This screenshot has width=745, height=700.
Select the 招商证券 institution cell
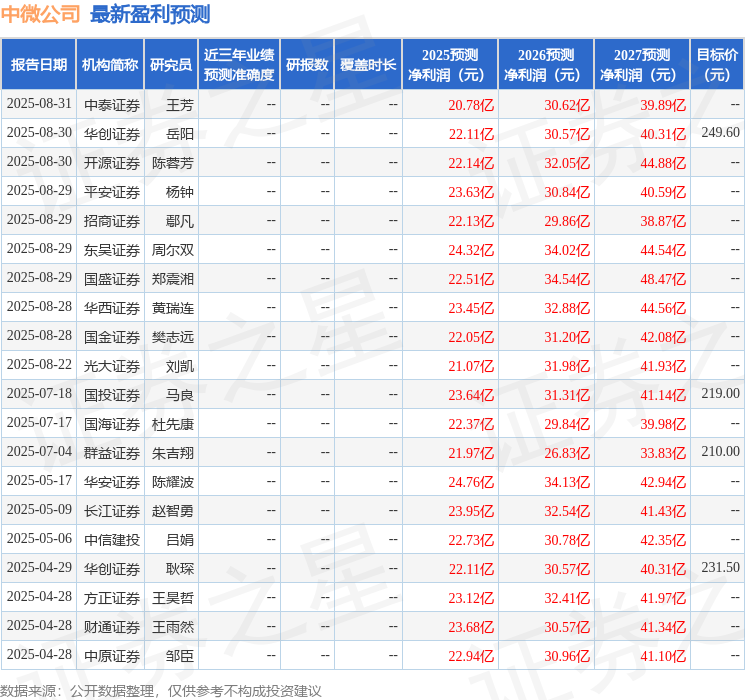112,221
